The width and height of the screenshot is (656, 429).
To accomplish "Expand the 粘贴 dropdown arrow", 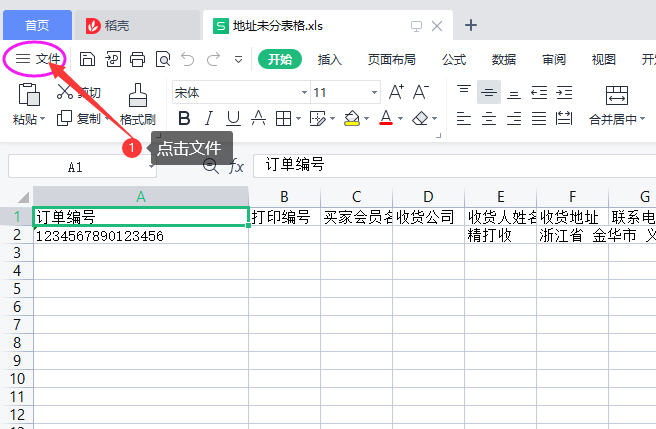I will (42, 119).
